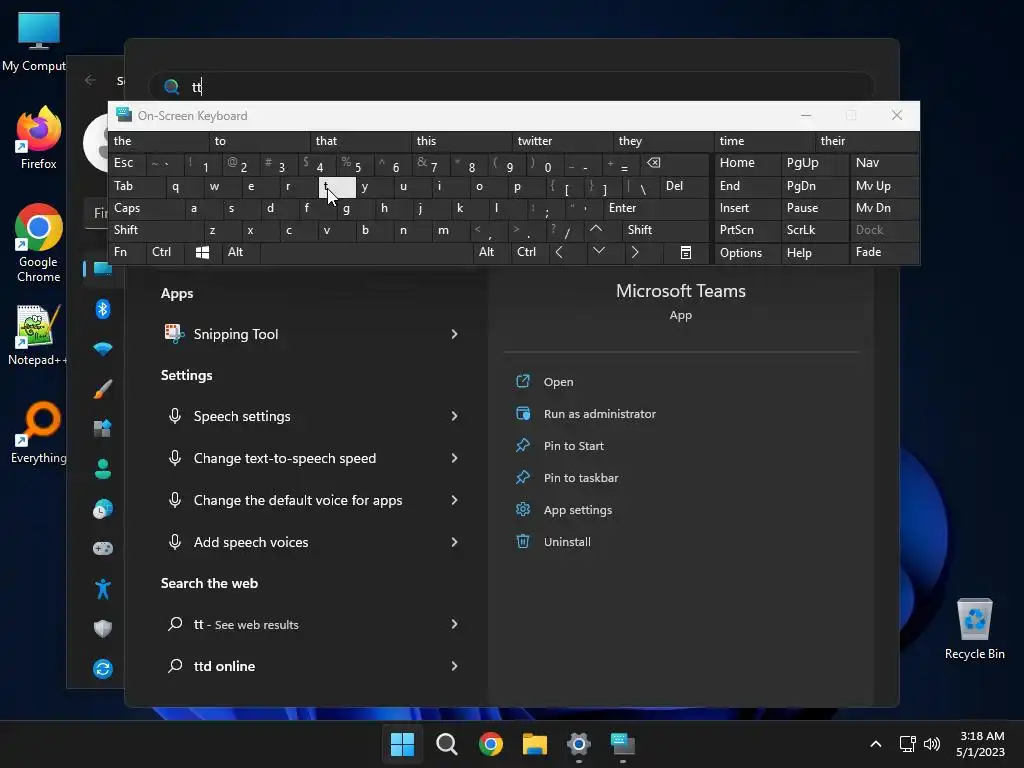Click the Settings gear on taskbar
Image resolution: width=1024 pixels, height=768 pixels.
pyautogui.click(x=579, y=744)
